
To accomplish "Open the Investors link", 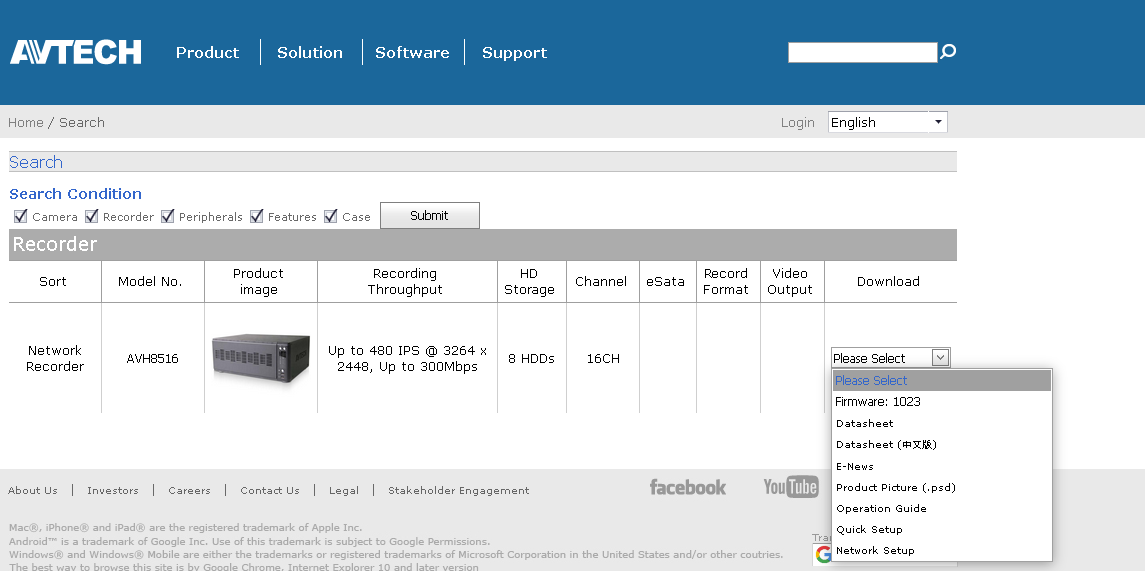I will 112,491.
